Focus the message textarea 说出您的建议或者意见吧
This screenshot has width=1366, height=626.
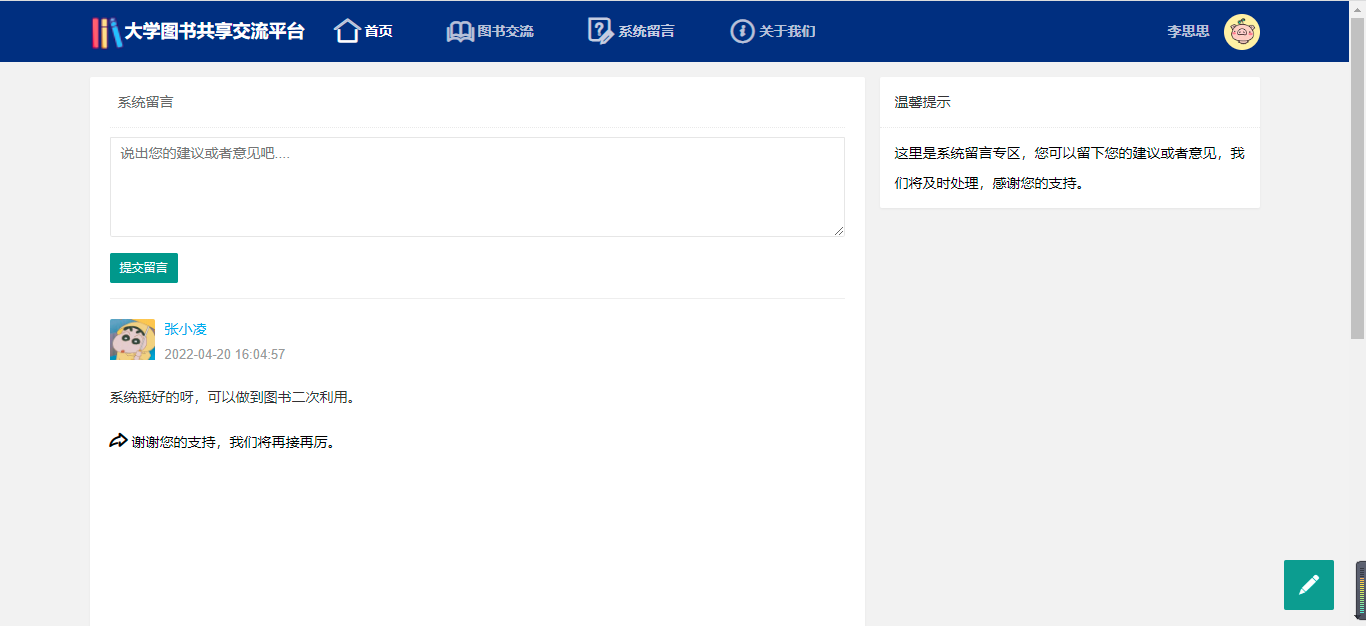click(477, 187)
